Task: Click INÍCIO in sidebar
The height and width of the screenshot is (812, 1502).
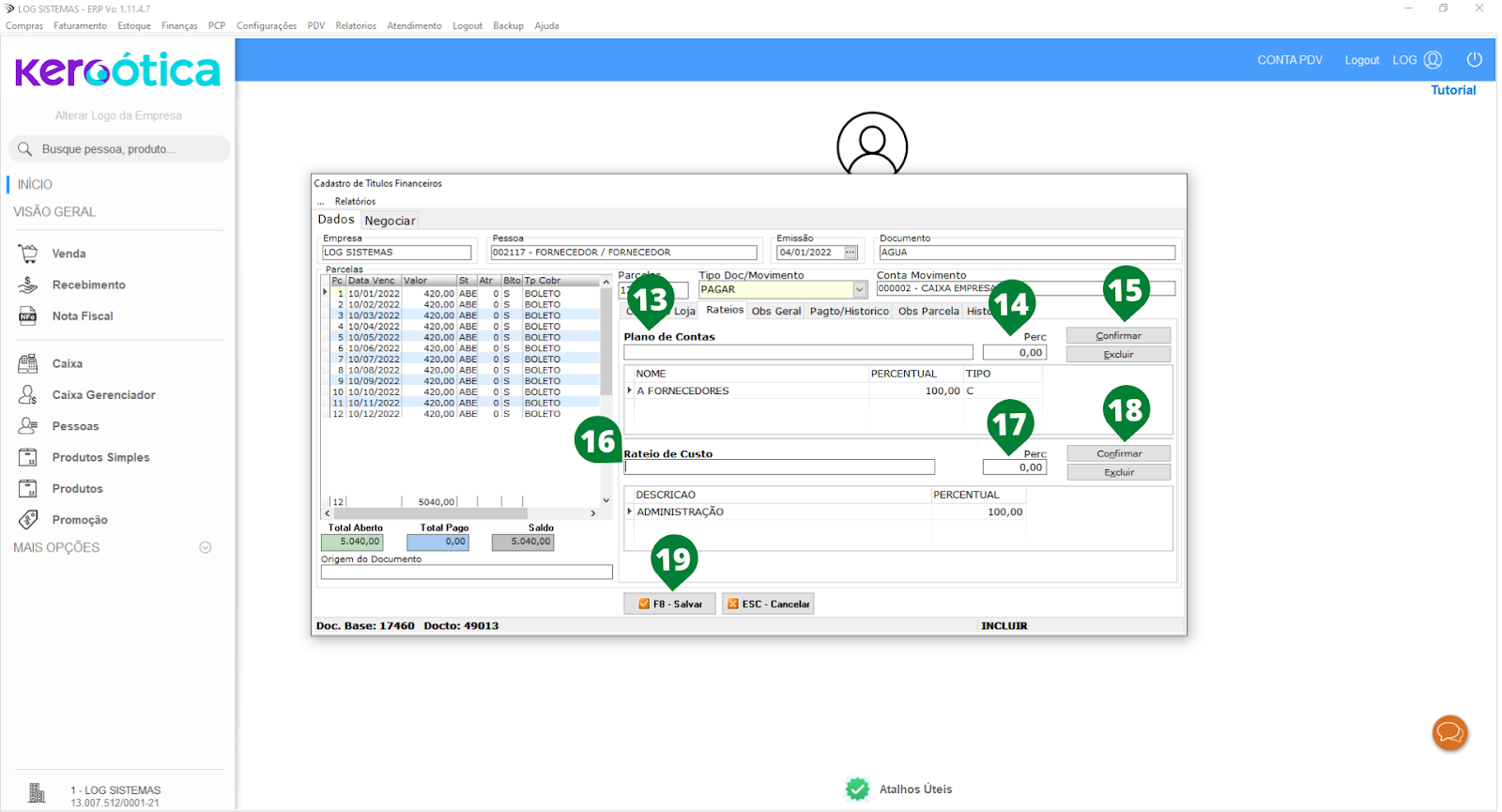Action: tap(35, 184)
